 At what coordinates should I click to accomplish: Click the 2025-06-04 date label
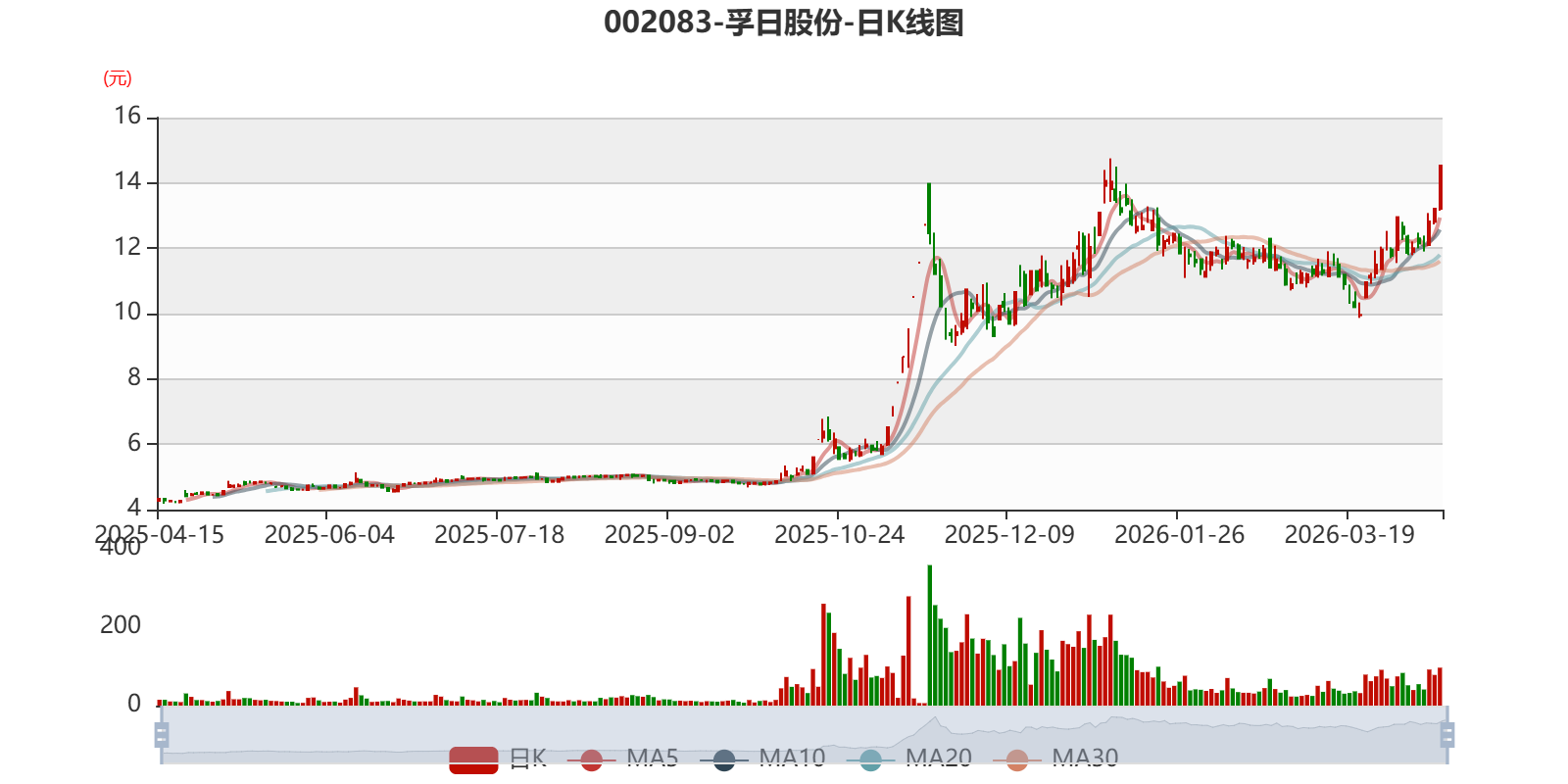pyautogui.click(x=329, y=534)
